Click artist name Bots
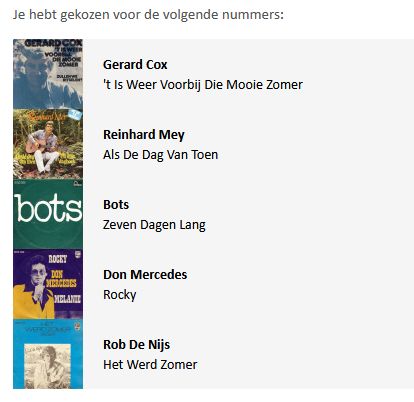This screenshot has width=414, height=402. pyautogui.click(x=116, y=205)
